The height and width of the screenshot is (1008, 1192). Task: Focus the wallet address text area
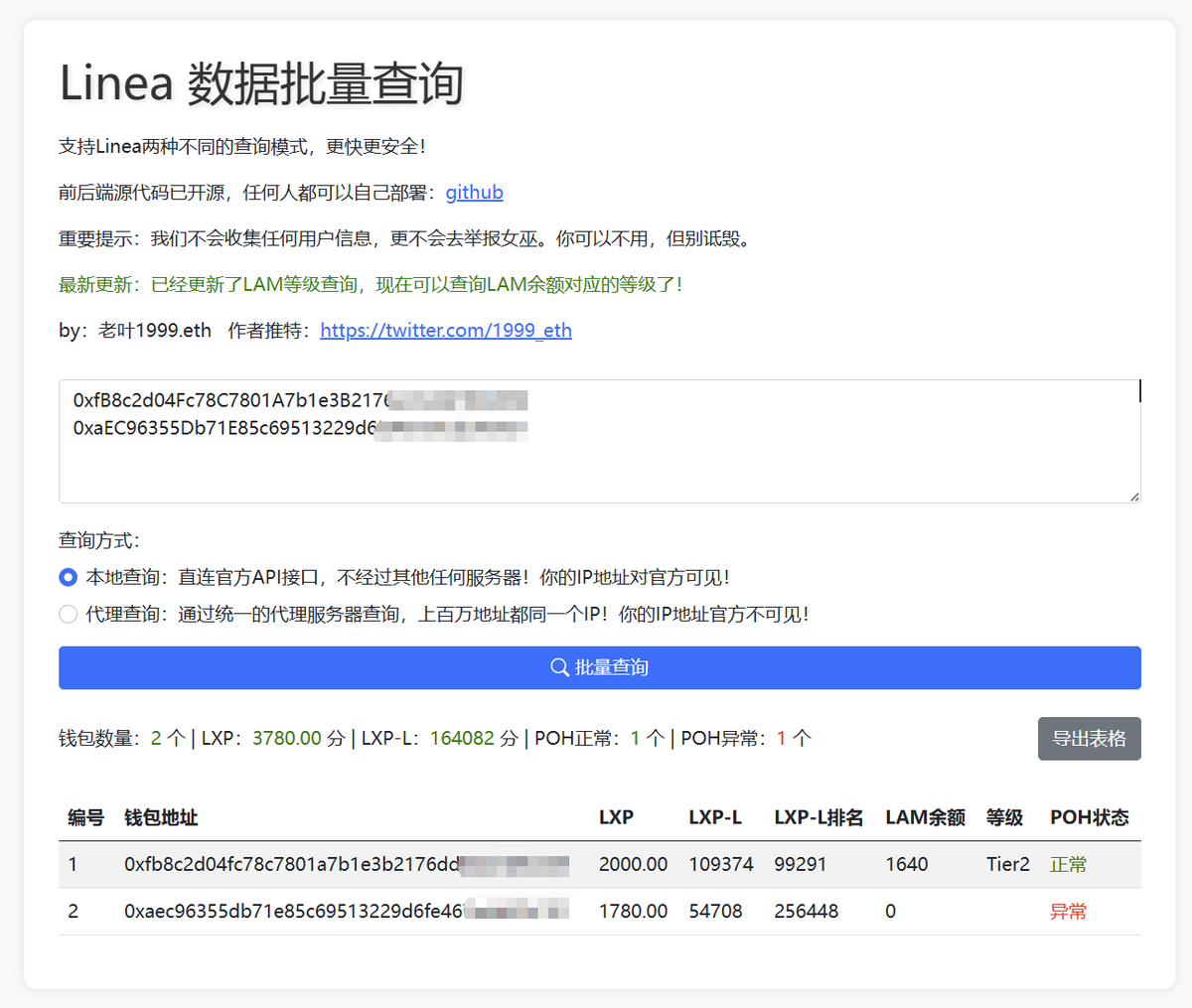[600, 441]
